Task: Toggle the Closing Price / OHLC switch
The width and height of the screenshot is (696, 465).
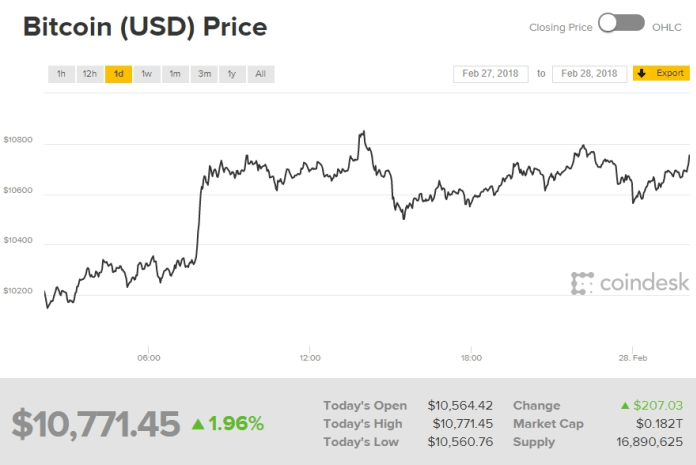Action: tap(621, 23)
